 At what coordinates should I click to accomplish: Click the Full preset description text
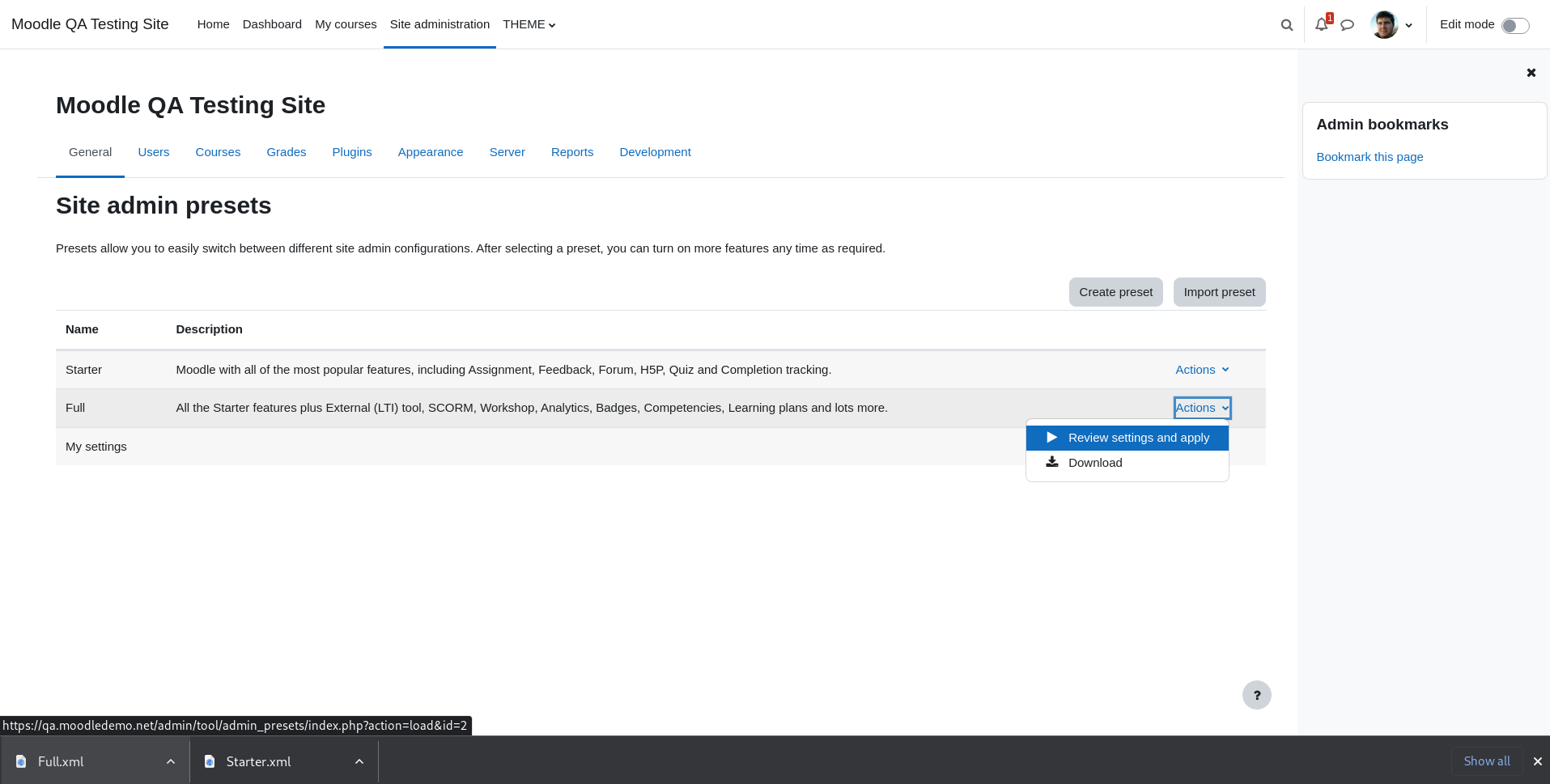[x=532, y=408]
